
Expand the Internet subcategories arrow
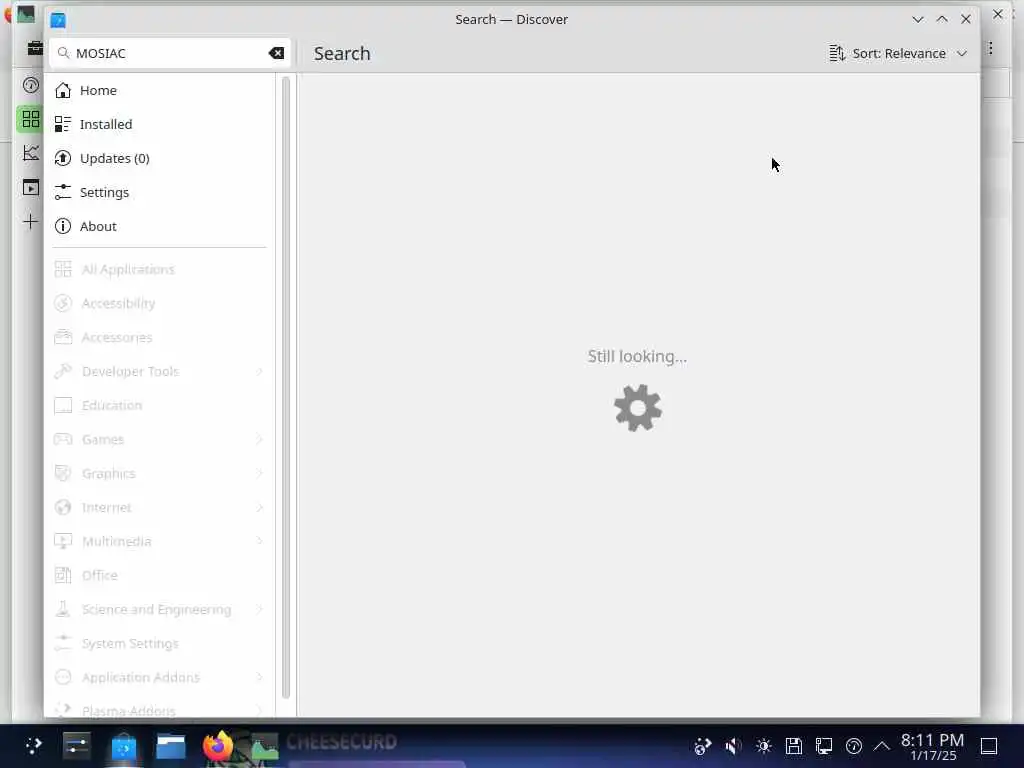click(x=259, y=507)
